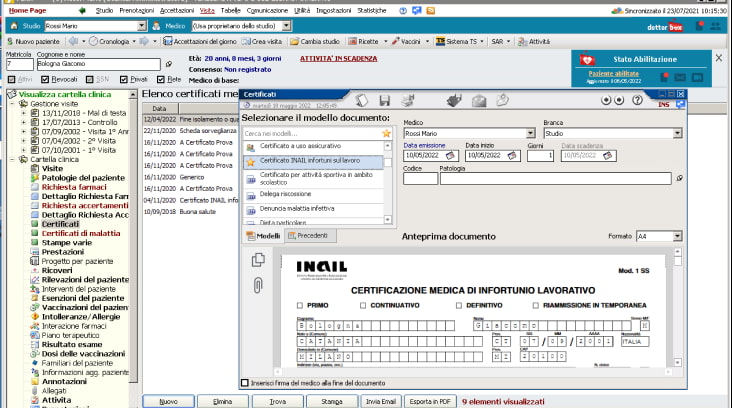
Task: Click the paperclip attachment icon beside preview
Action: (x=258, y=285)
